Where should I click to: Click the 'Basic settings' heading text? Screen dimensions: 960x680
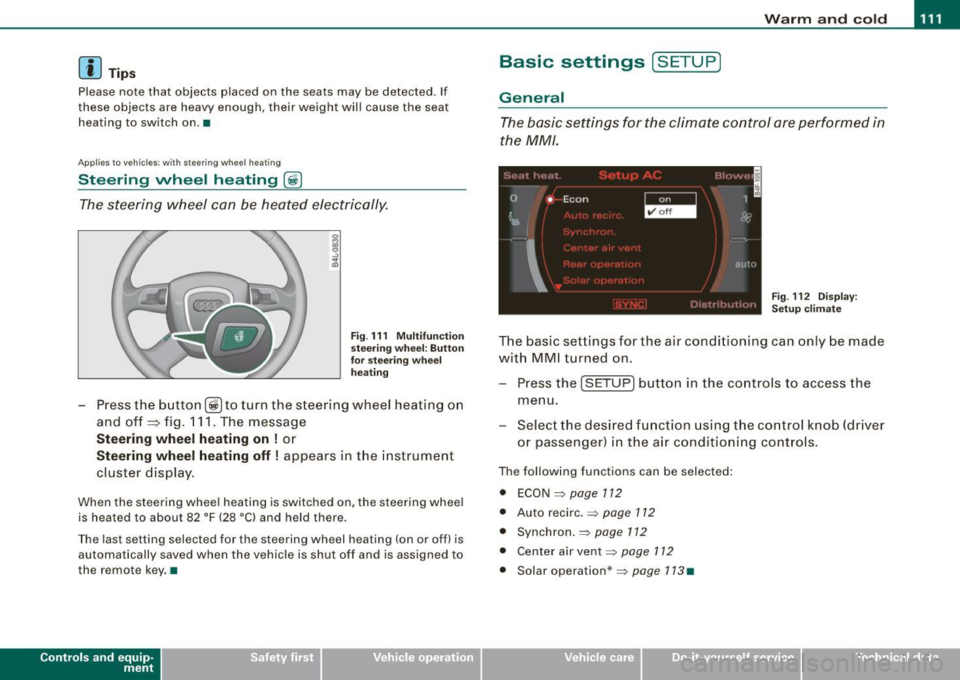point(572,62)
